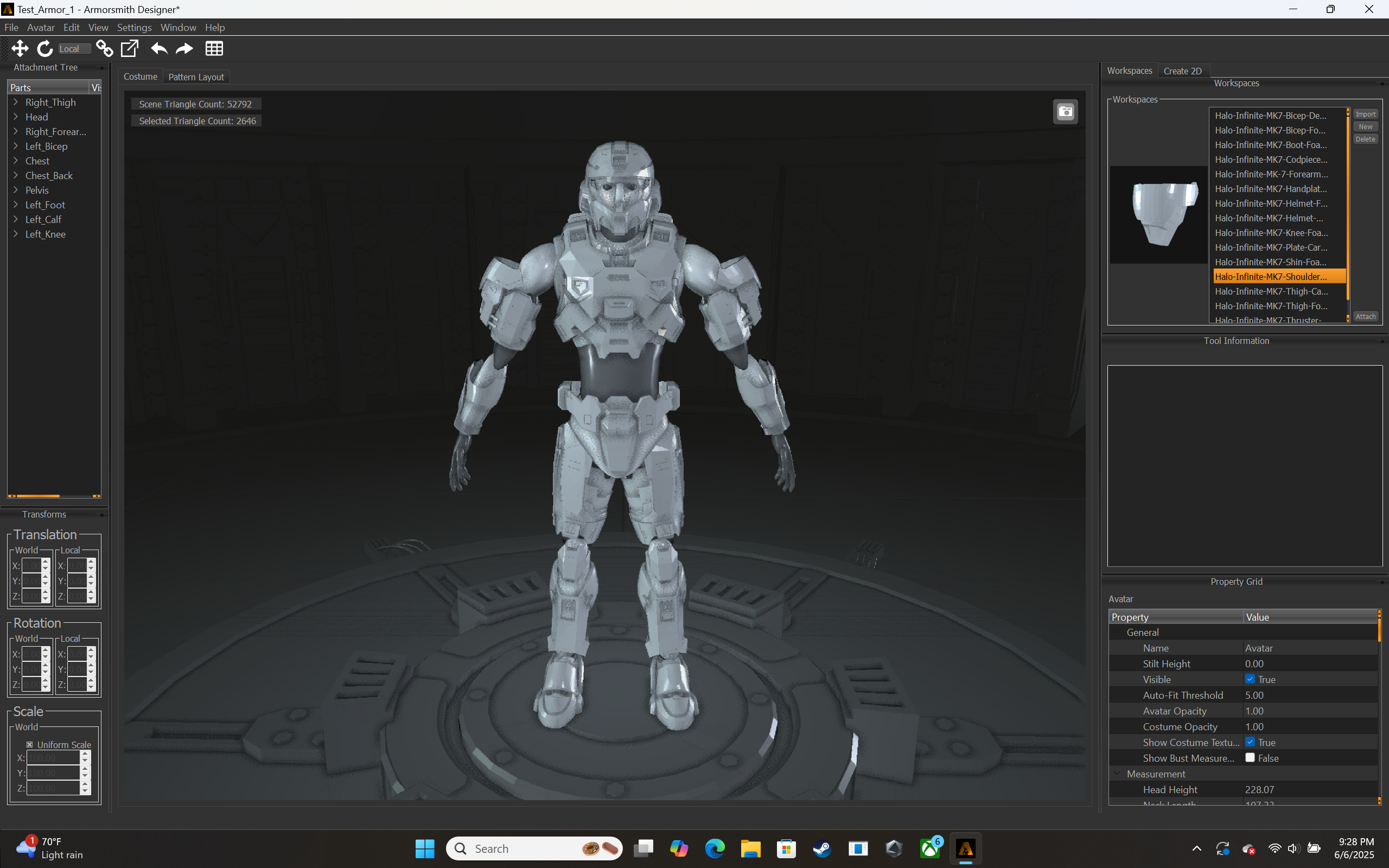1389x868 pixels.
Task: Click the Avatar Opacity value field
Action: coord(1310,711)
